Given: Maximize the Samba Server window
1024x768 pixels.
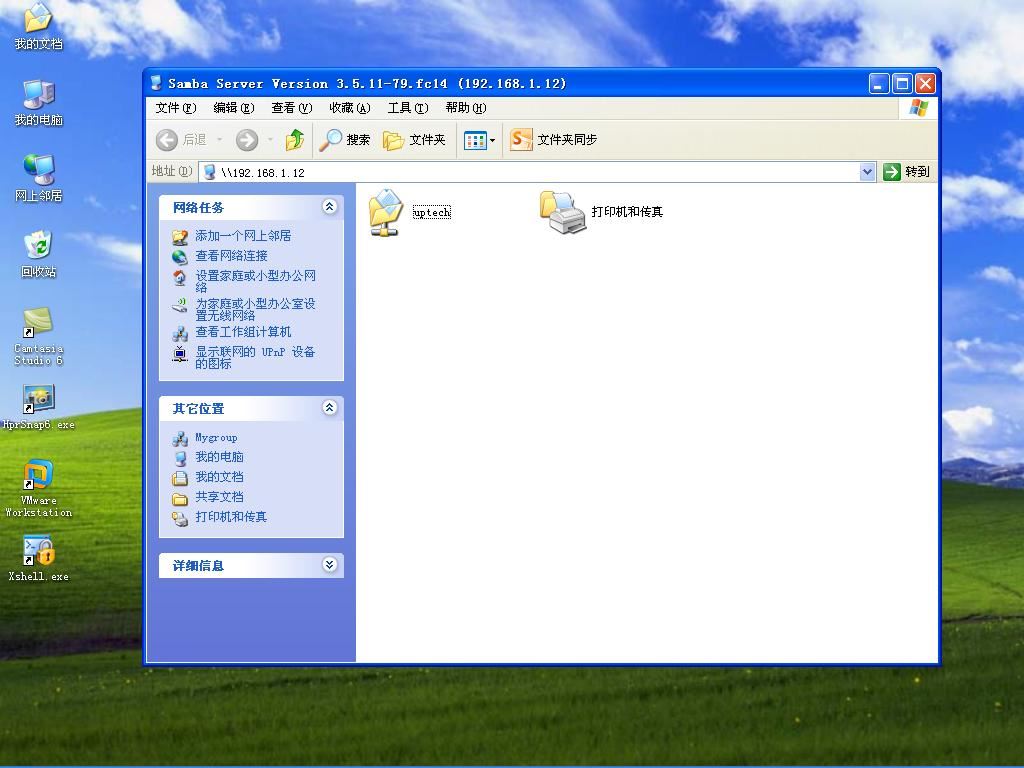Looking at the screenshot, I should (902, 84).
